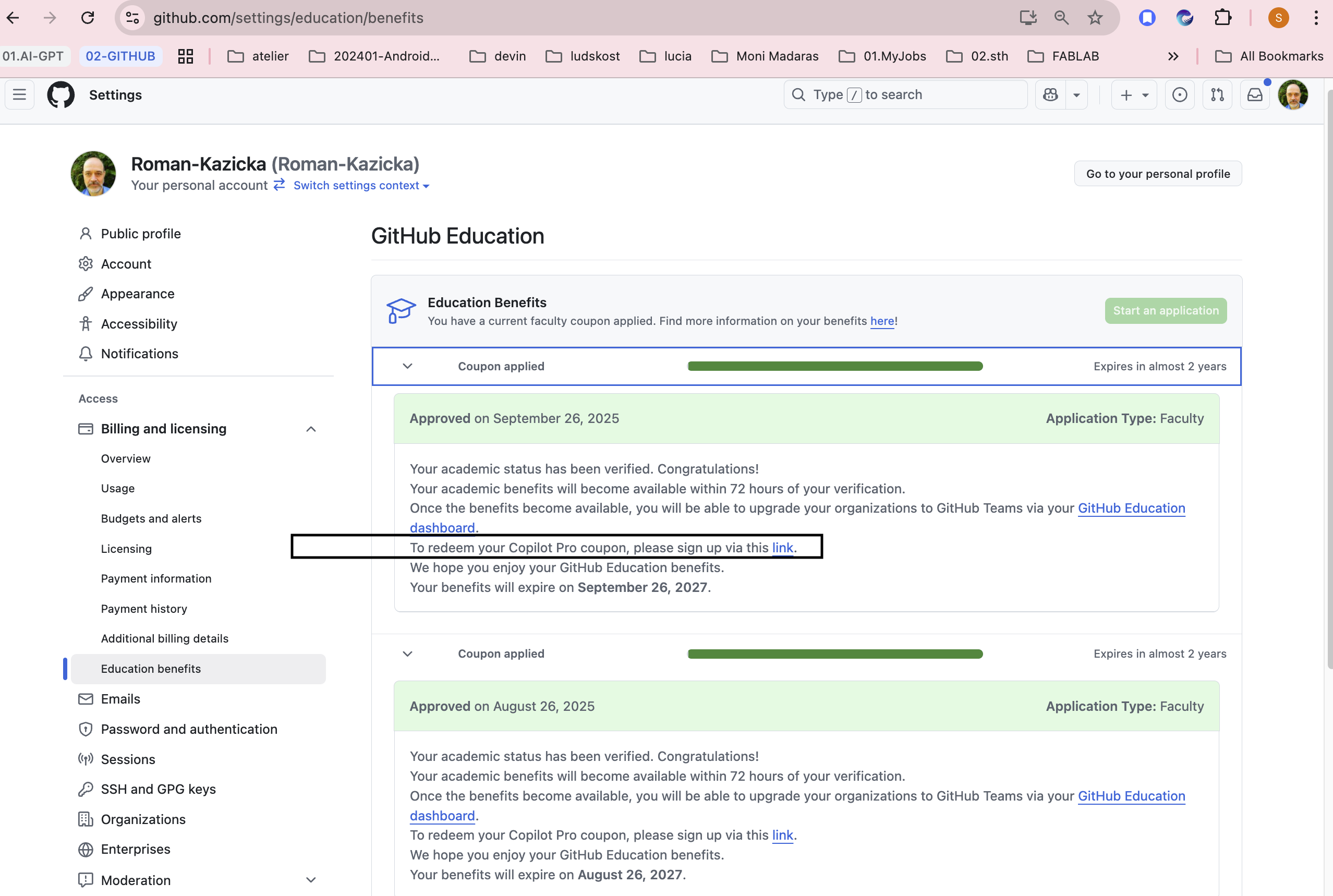Click the second coupon's green progress bar

pos(835,653)
